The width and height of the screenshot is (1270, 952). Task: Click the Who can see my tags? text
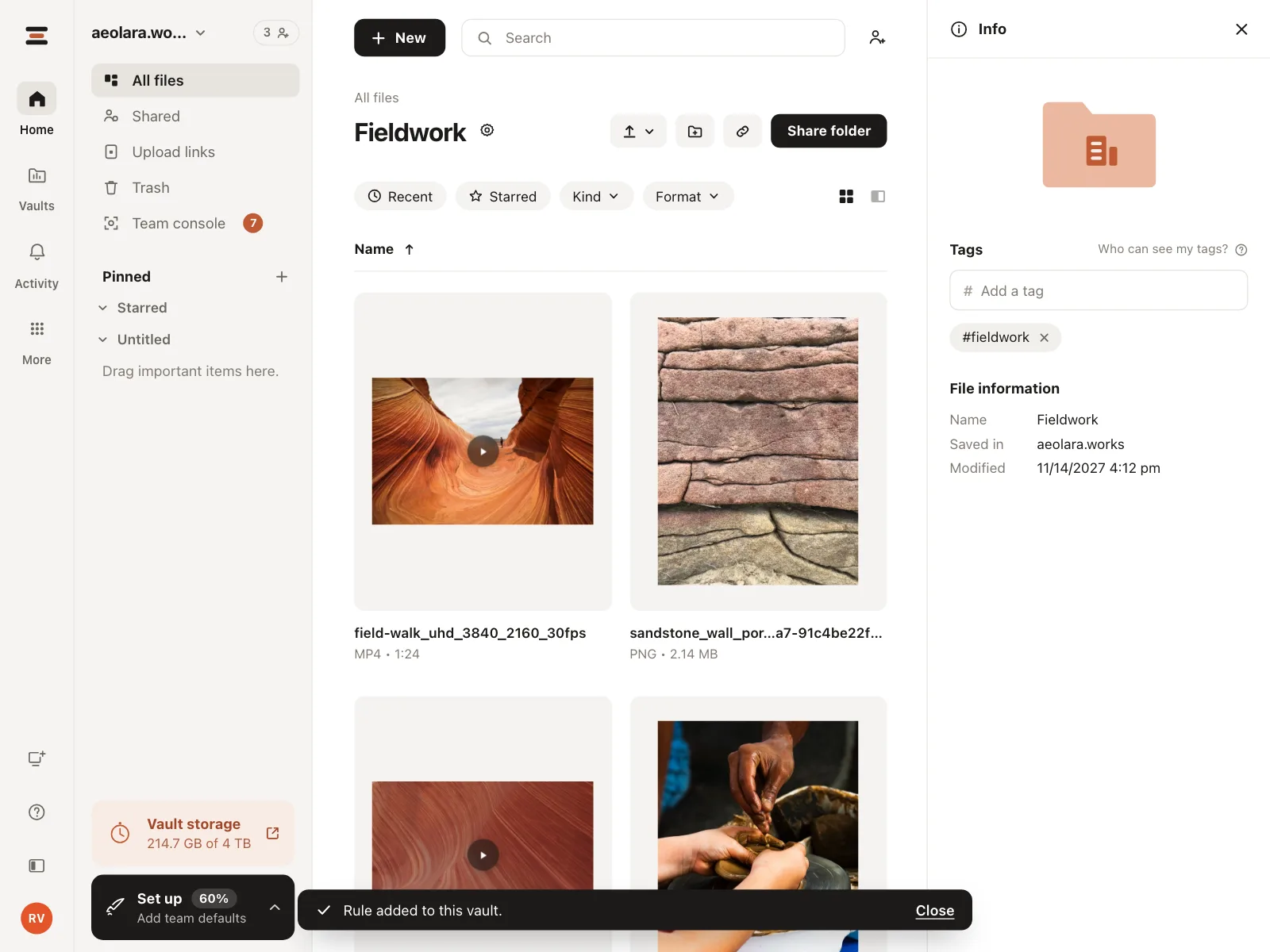pyautogui.click(x=1163, y=249)
